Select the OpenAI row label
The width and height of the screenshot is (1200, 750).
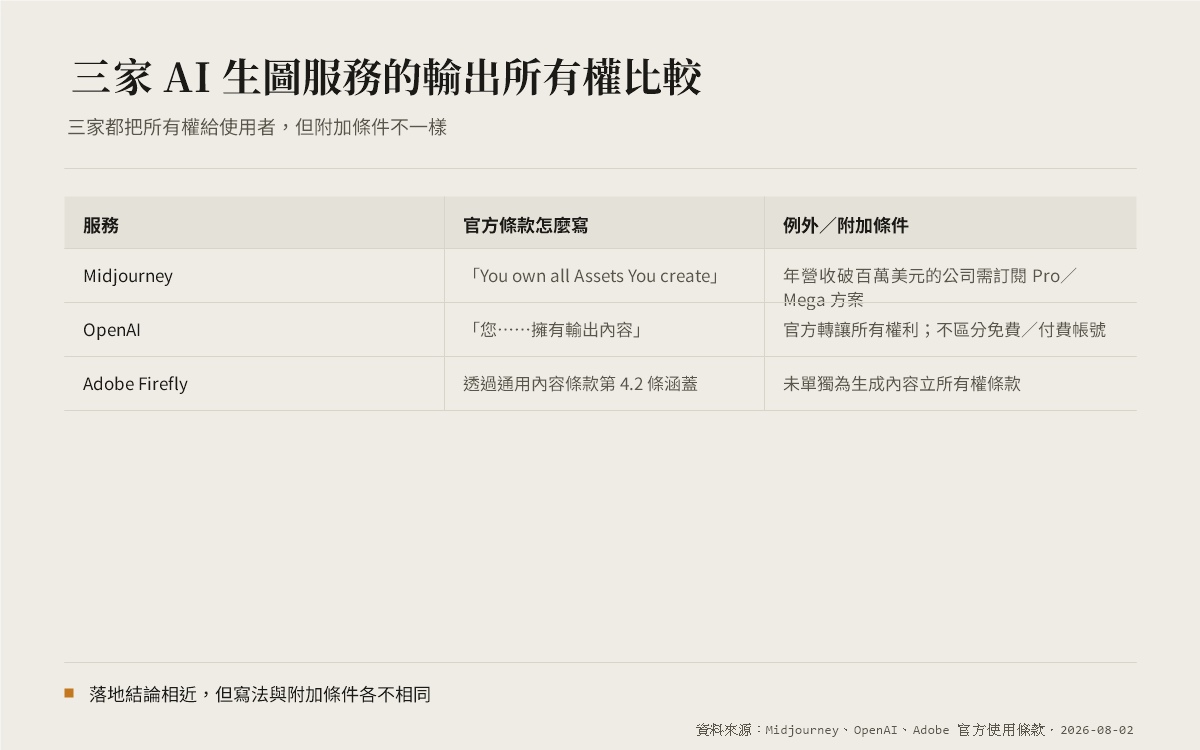(112, 330)
